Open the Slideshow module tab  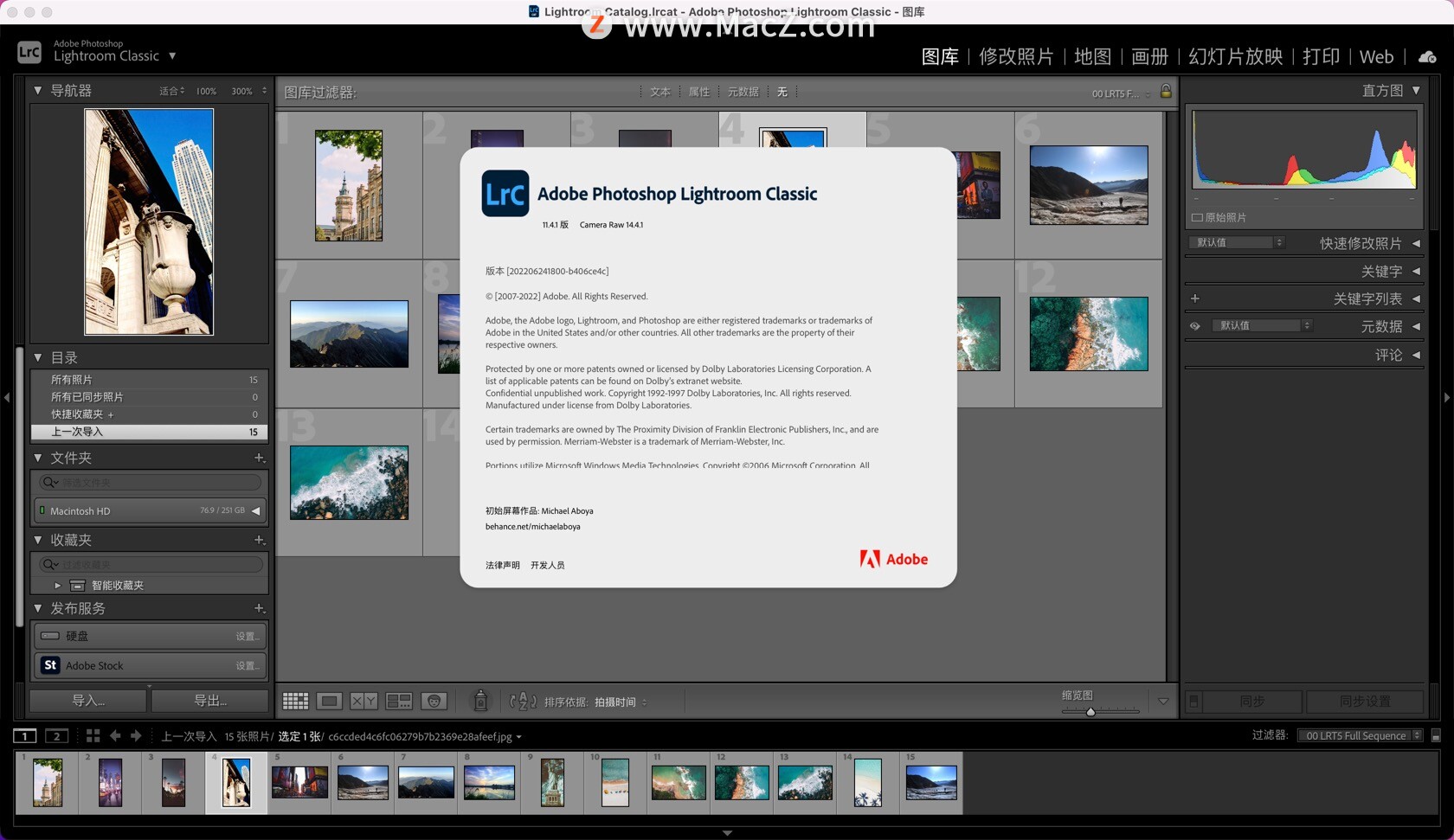point(1236,57)
